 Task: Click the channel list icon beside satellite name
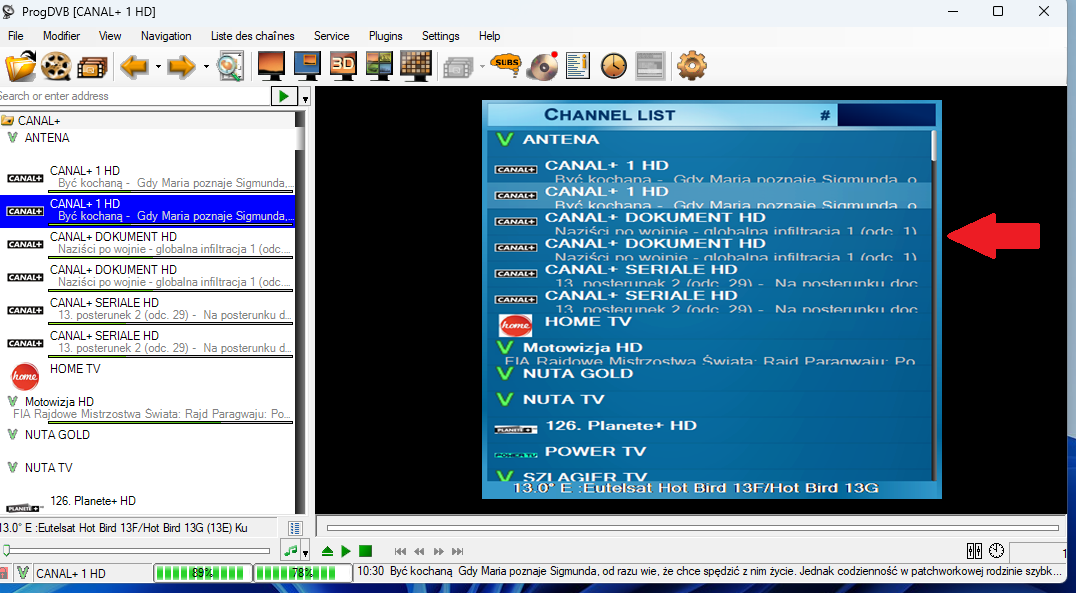point(295,528)
